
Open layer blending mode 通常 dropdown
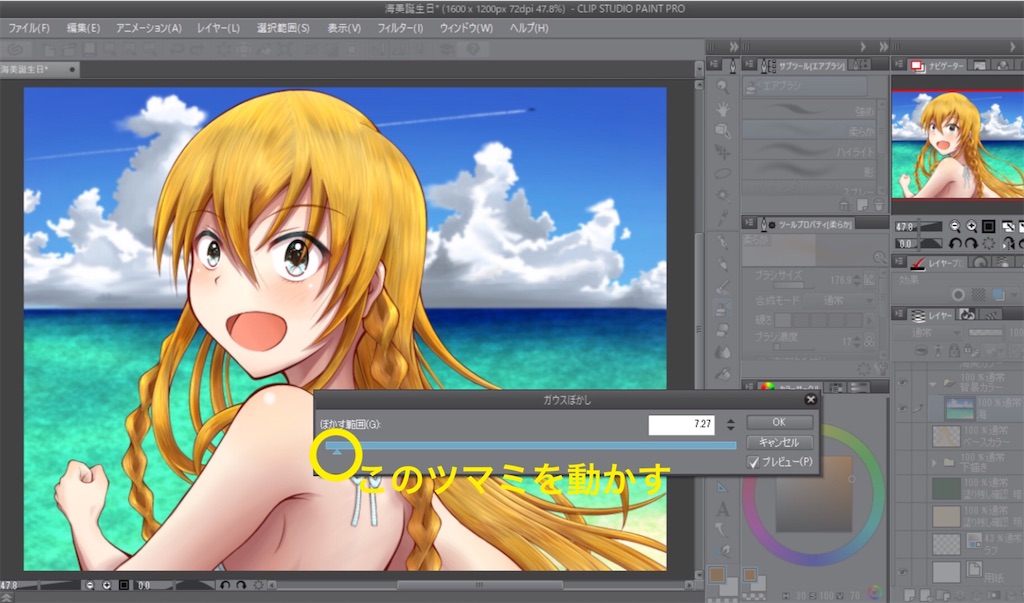pos(926,333)
